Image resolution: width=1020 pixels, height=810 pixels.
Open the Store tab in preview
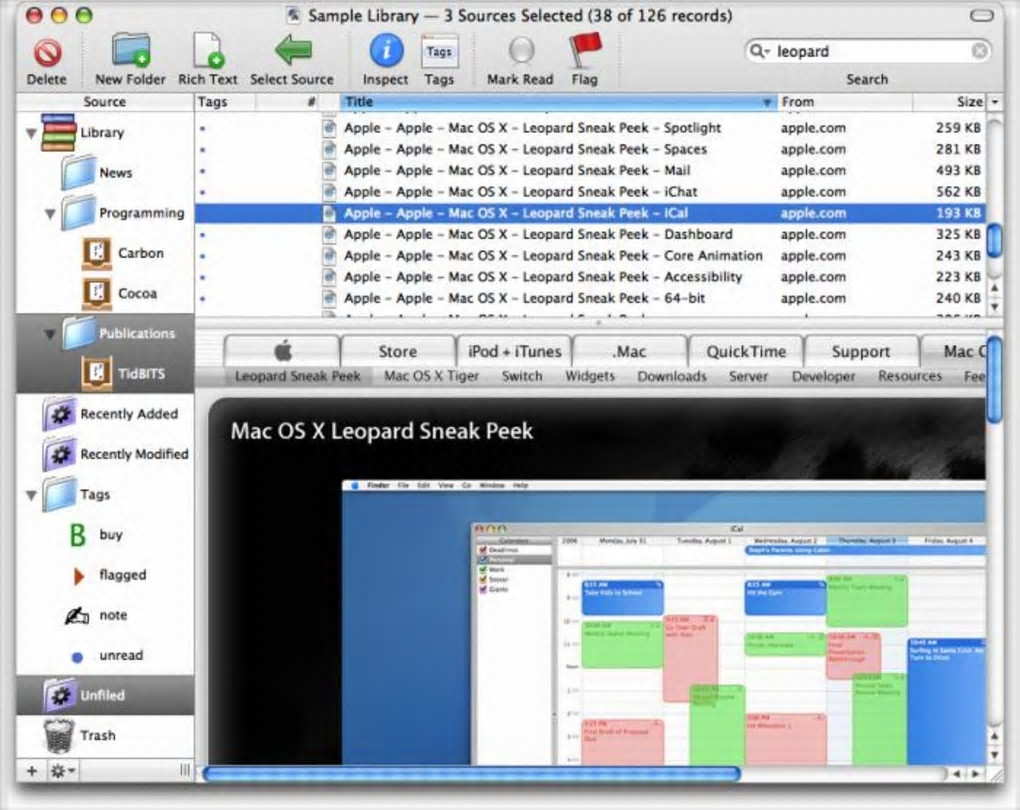[397, 351]
